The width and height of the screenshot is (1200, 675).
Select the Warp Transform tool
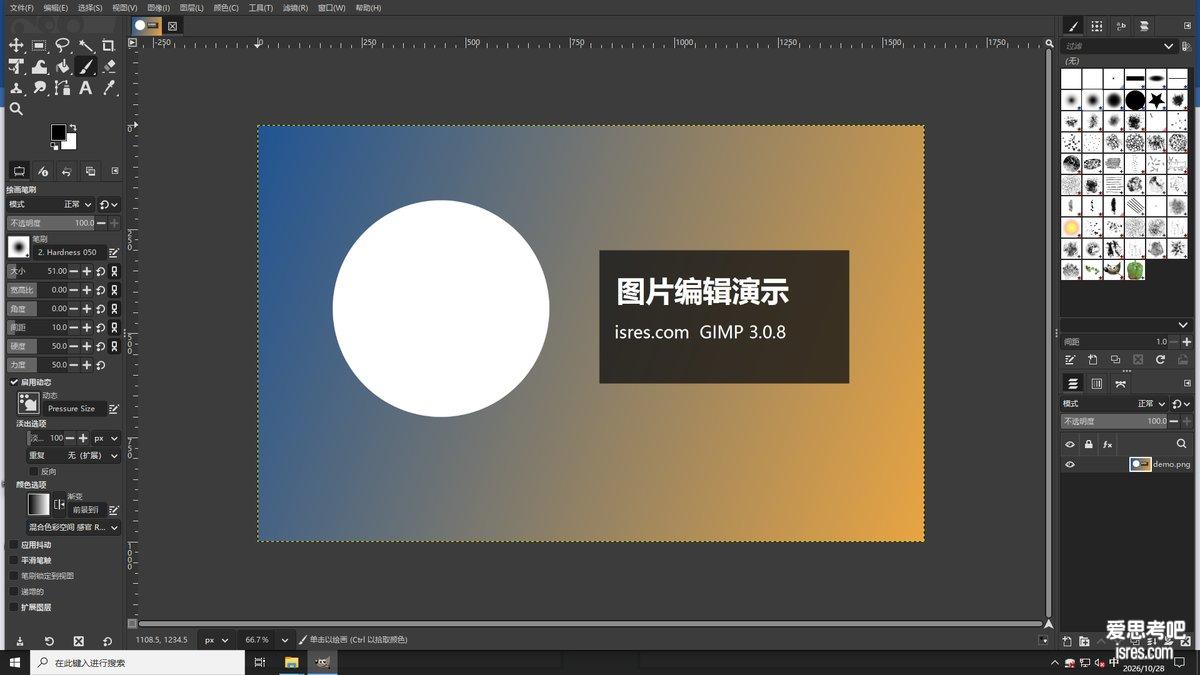pos(39,67)
